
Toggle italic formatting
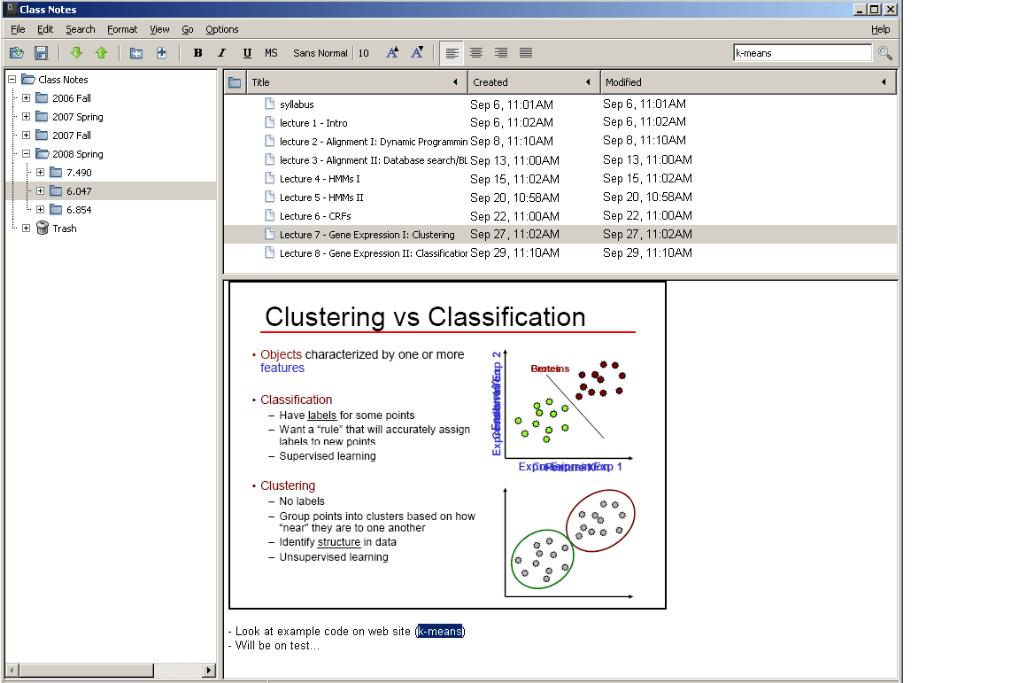coord(222,53)
